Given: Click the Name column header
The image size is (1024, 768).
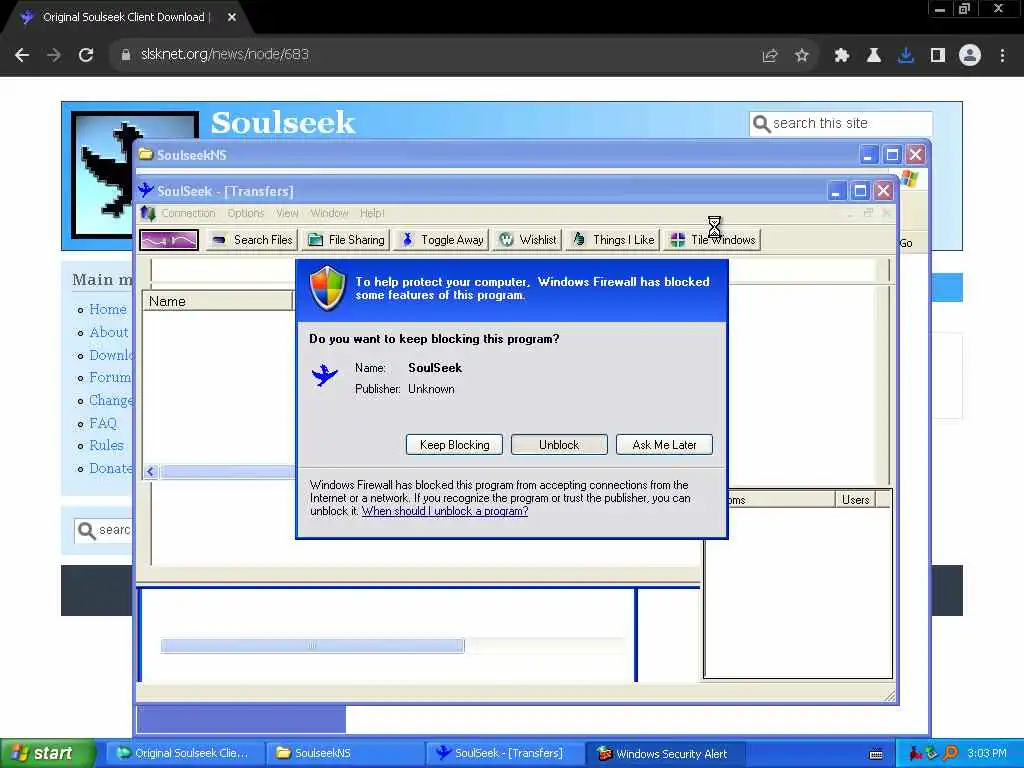Looking at the screenshot, I should pyautogui.click(x=217, y=301).
